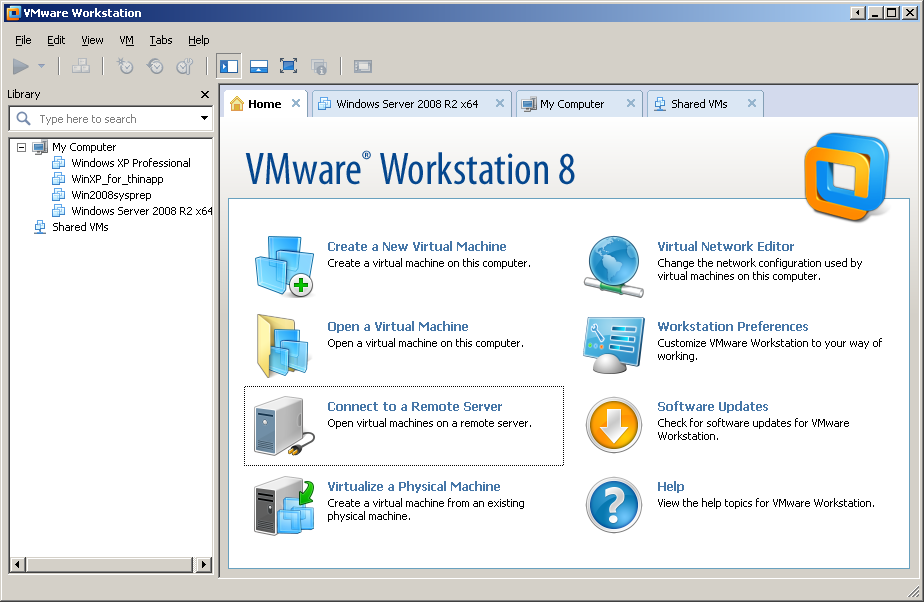The width and height of the screenshot is (924, 602).
Task: Click Software Updates link
Action: [x=712, y=406]
